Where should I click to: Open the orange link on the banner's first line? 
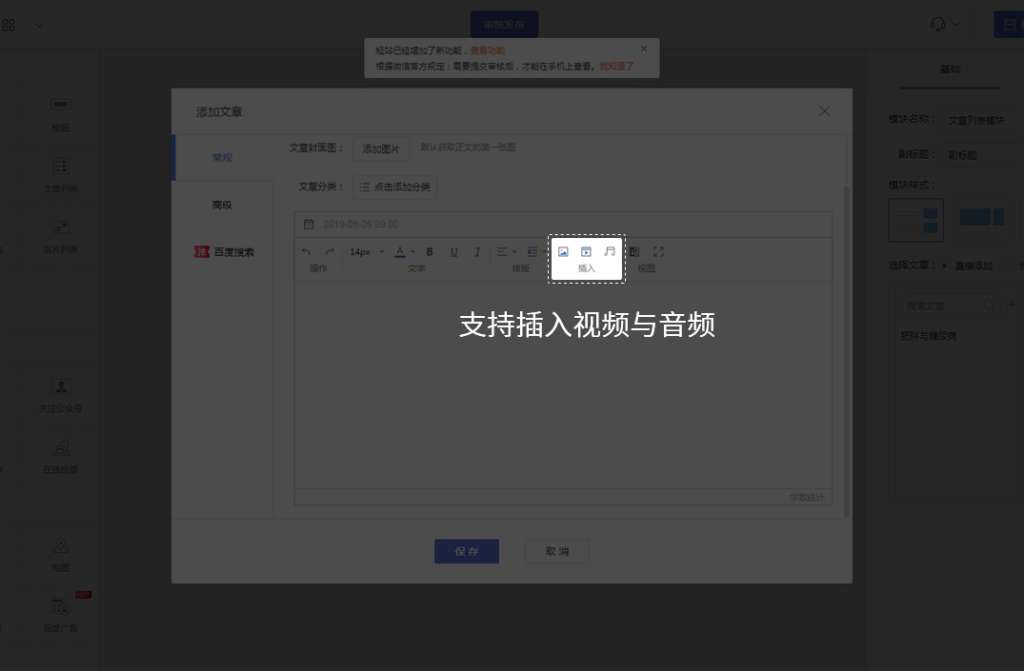[x=487, y=50]
